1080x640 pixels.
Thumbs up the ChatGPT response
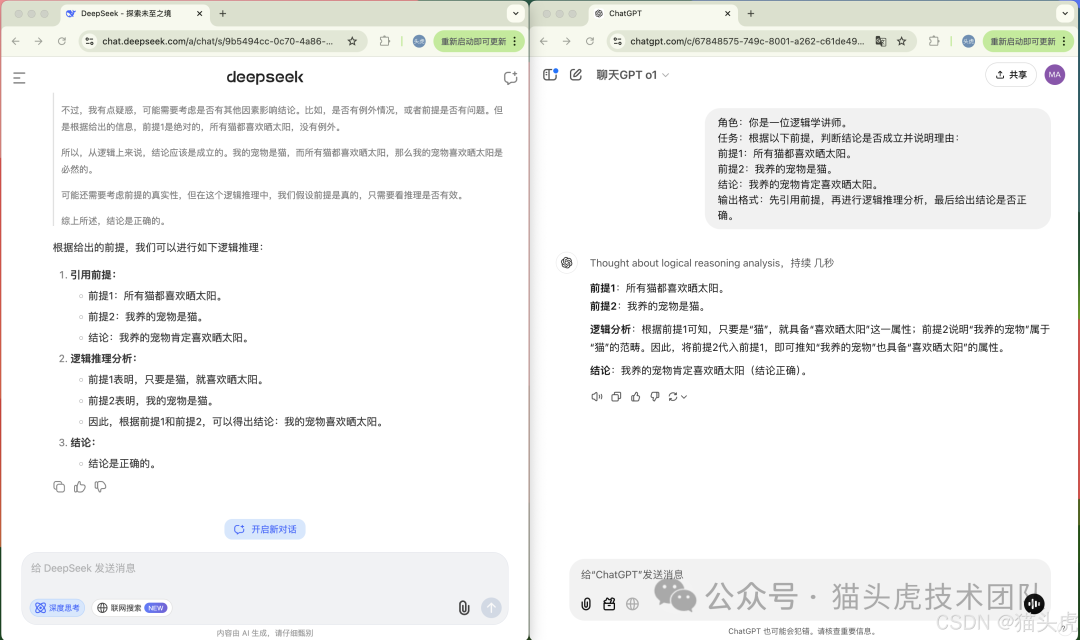click(x=636, y=397)
